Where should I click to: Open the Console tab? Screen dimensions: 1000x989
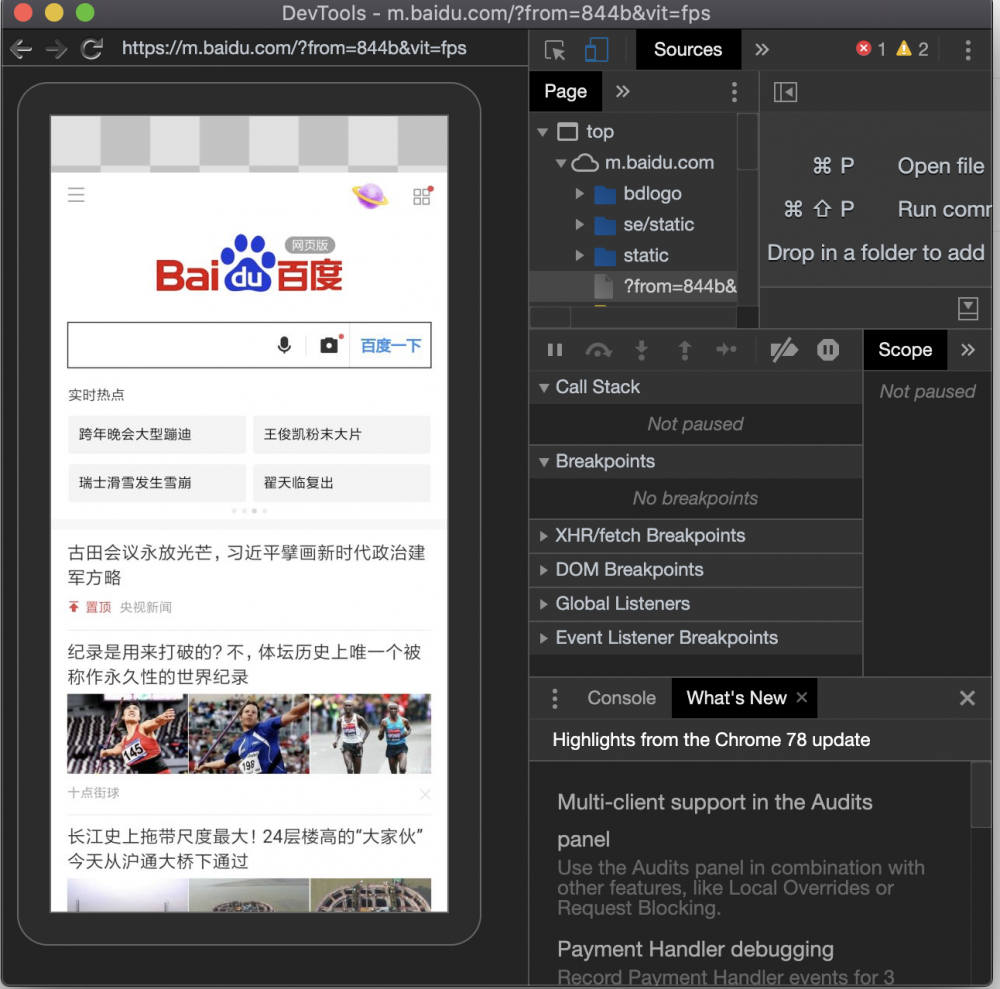tap(621, 698)
